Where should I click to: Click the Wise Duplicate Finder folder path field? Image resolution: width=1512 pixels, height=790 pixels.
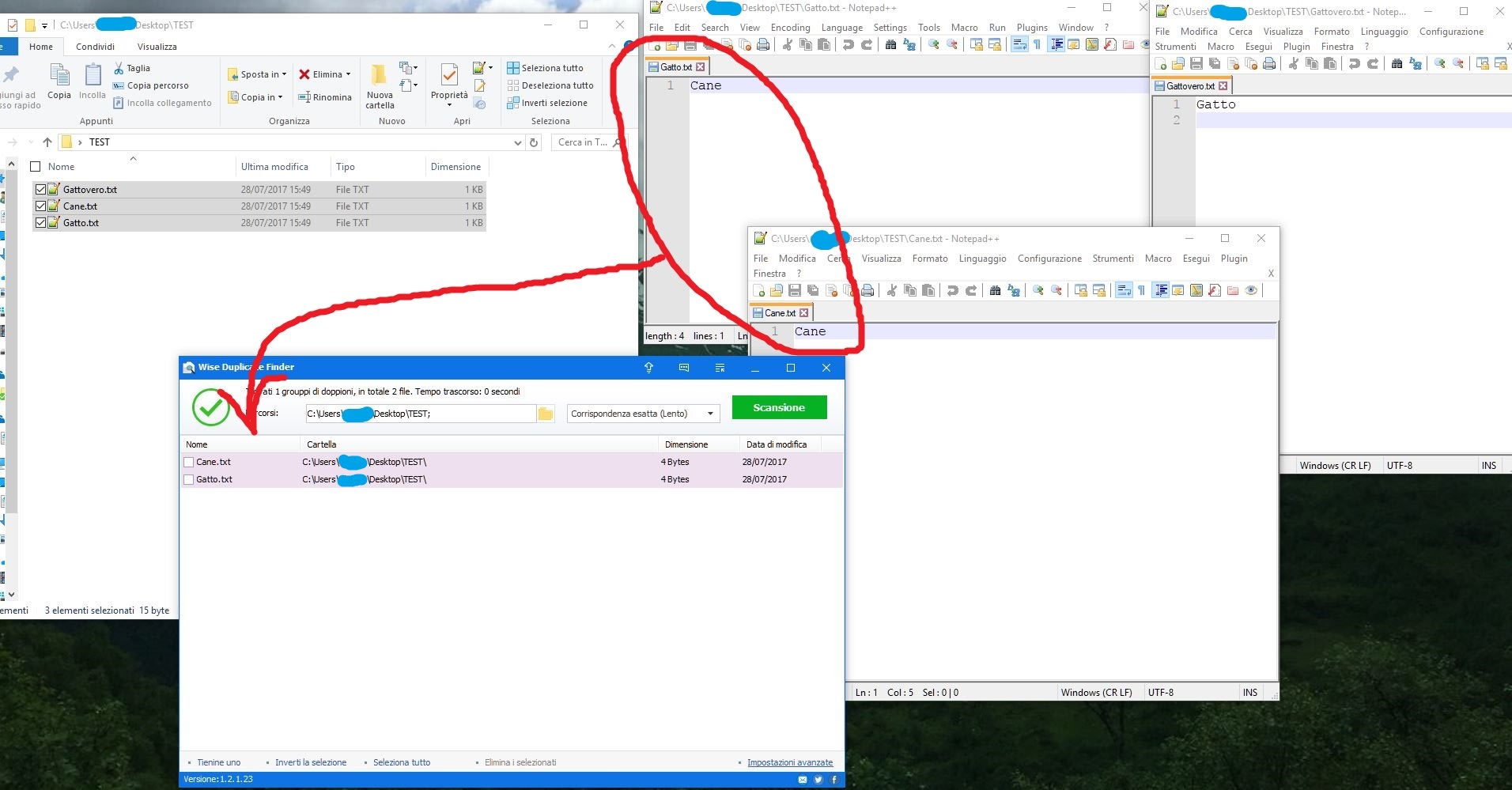421,414
